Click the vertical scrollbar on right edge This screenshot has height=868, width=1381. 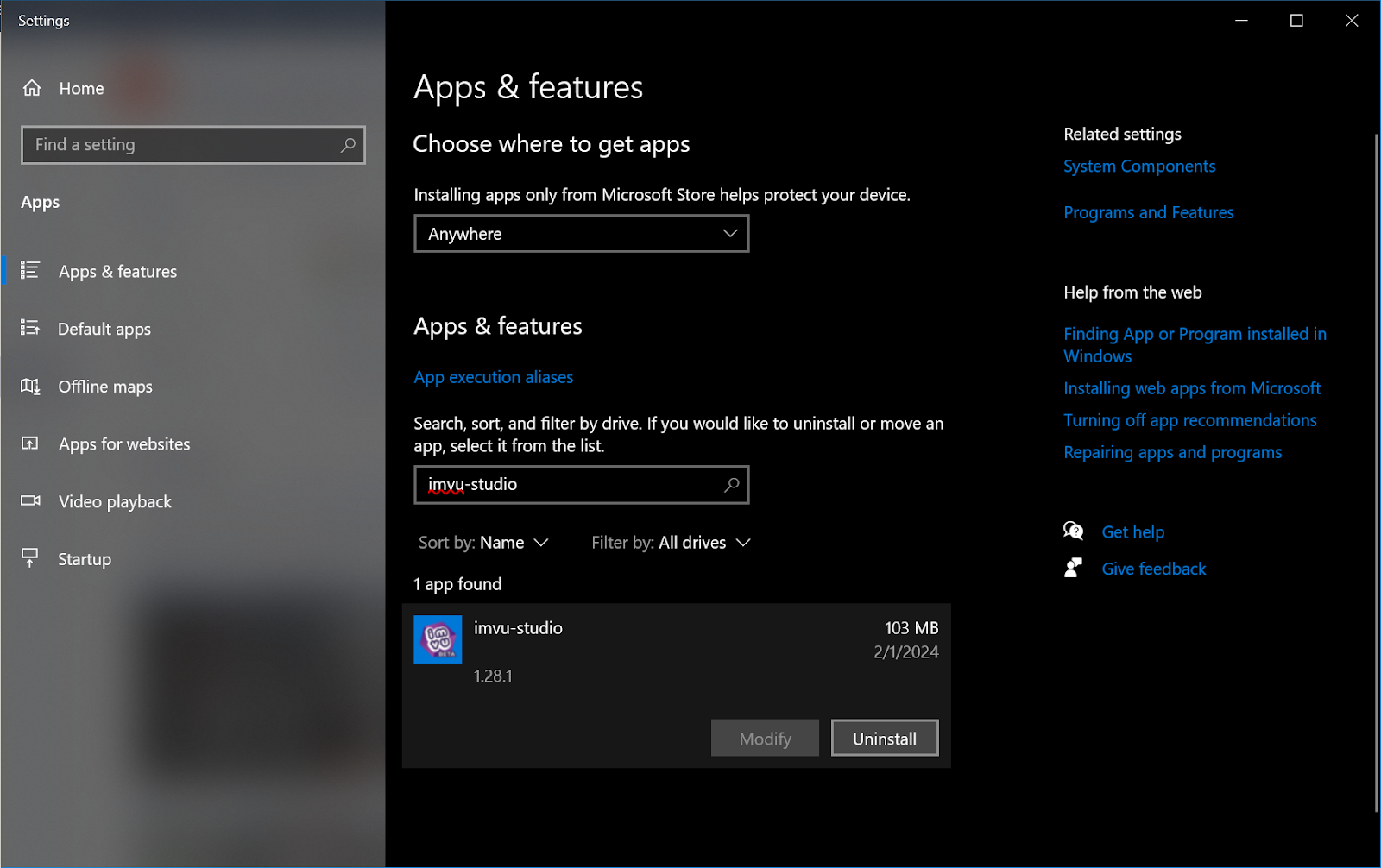pyautogui.click(x=1376, y=473)
